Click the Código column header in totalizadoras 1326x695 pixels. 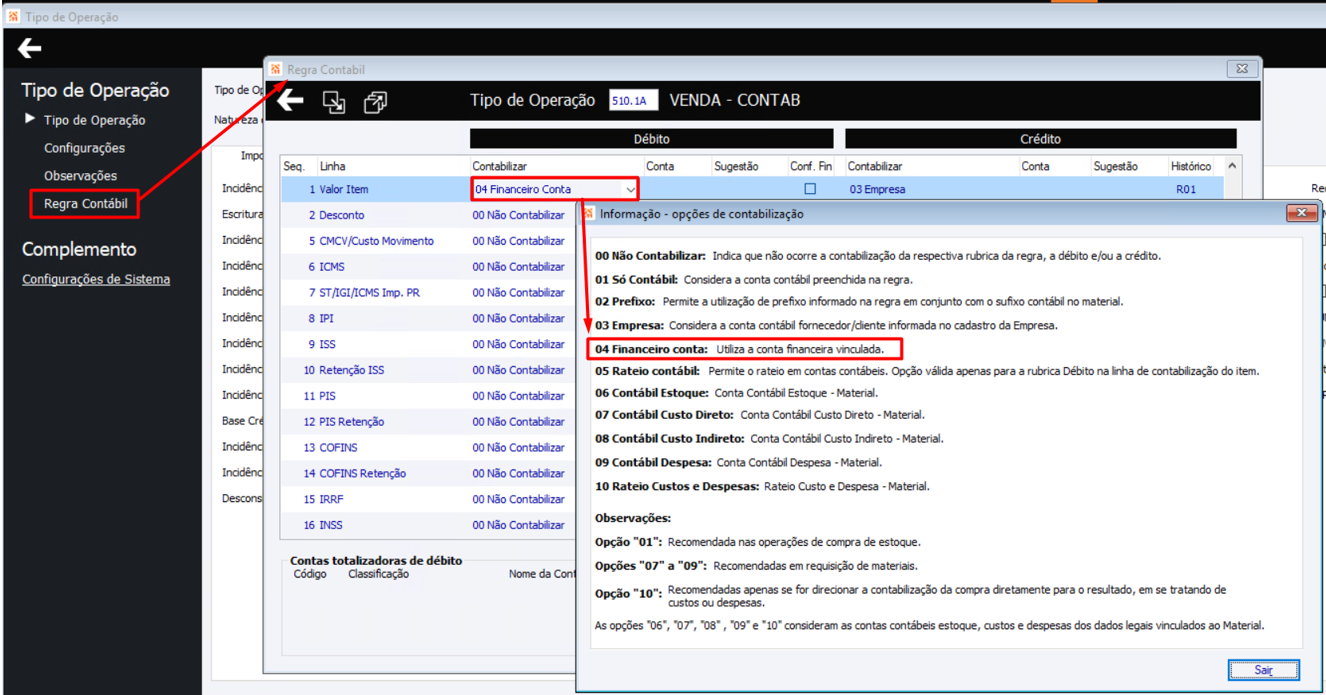point(310,574)
